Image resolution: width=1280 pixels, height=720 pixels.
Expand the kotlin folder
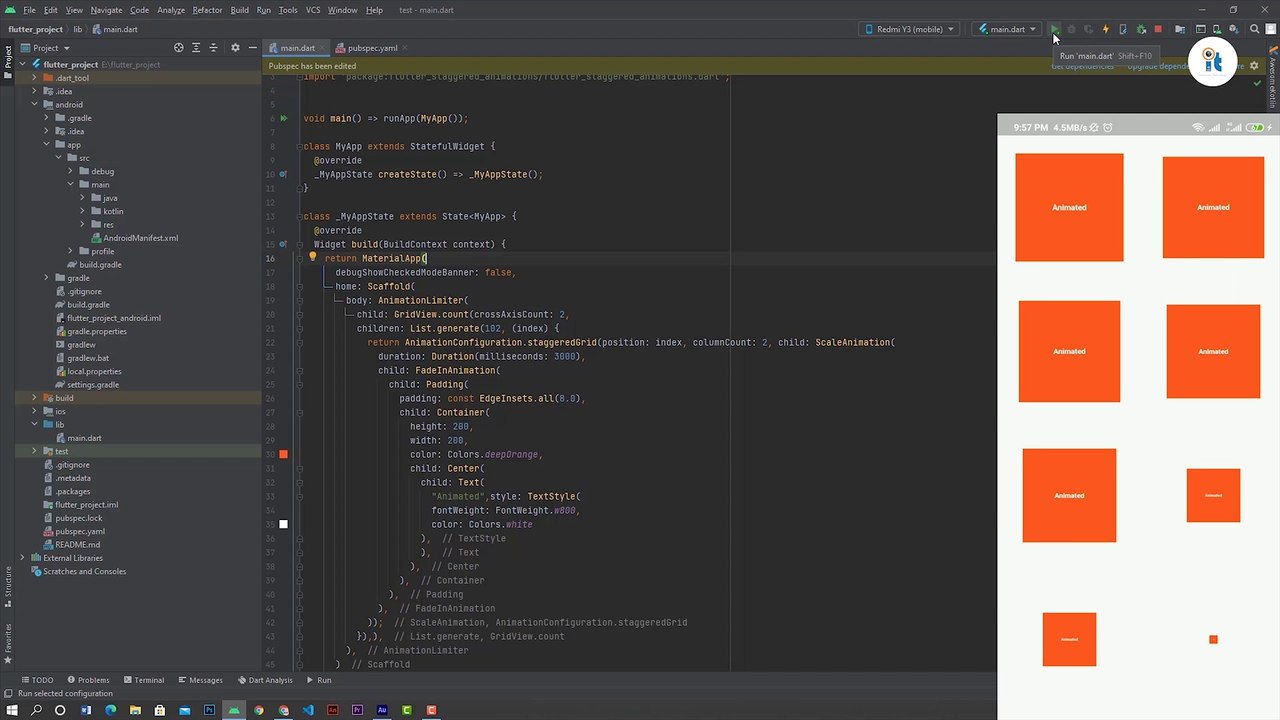point(83,211)
